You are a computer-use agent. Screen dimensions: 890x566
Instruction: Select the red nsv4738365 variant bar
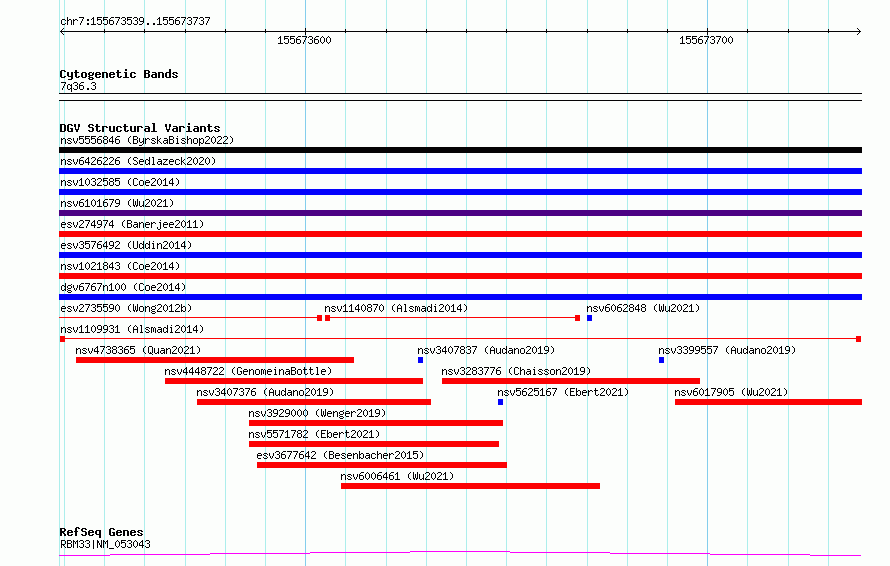[215, 360]
